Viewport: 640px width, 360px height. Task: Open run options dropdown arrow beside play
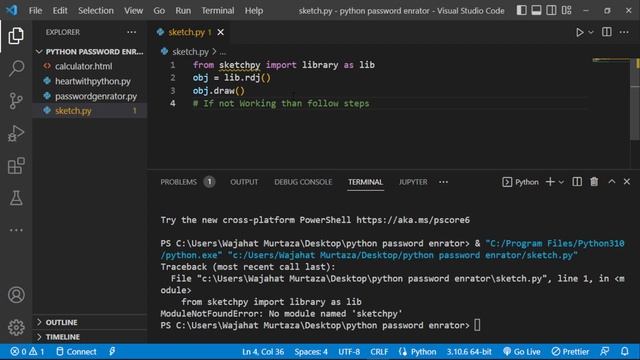coord(591,32)
